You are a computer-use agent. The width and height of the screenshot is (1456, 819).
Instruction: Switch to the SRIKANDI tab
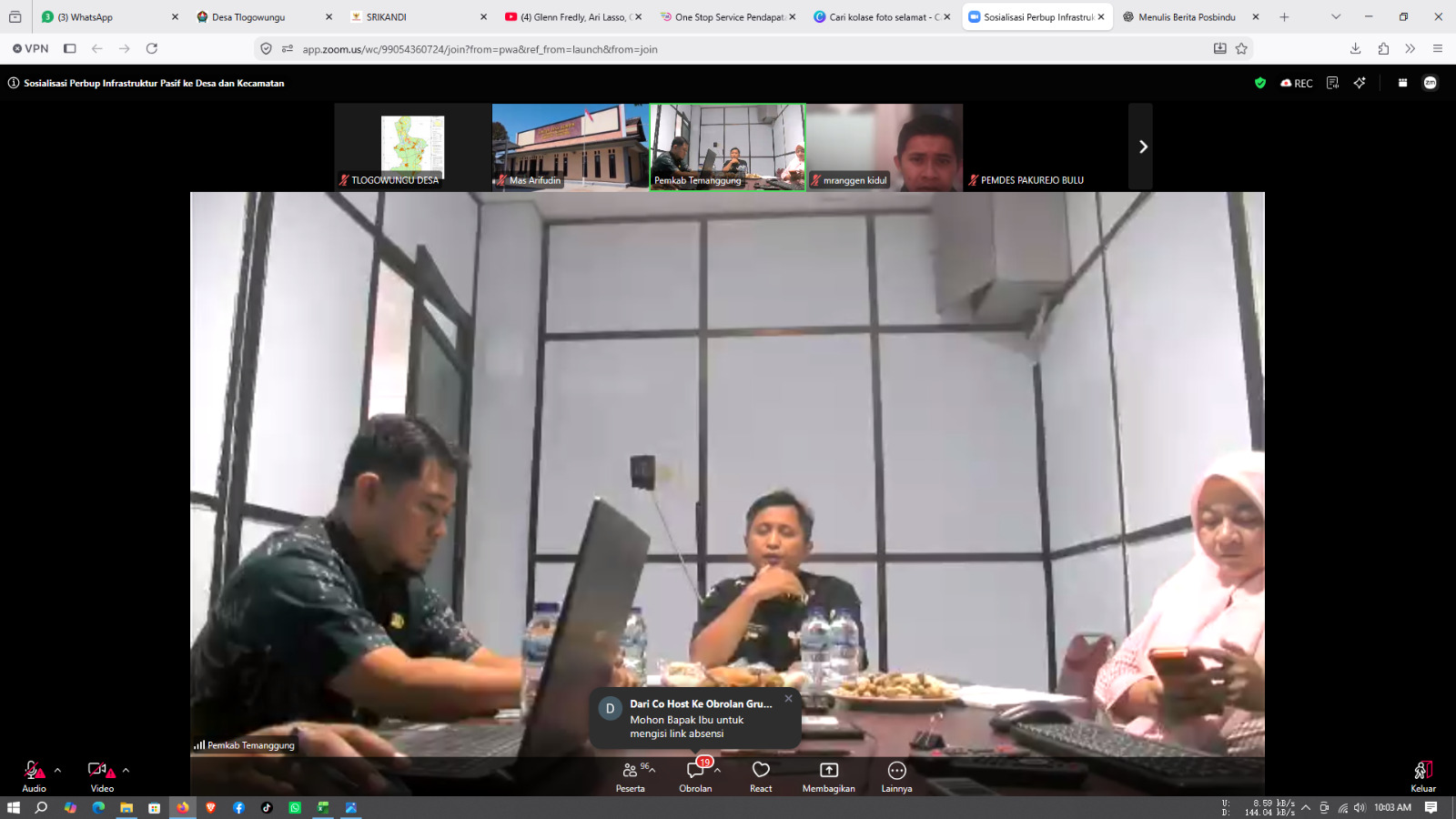pos(420,16)
